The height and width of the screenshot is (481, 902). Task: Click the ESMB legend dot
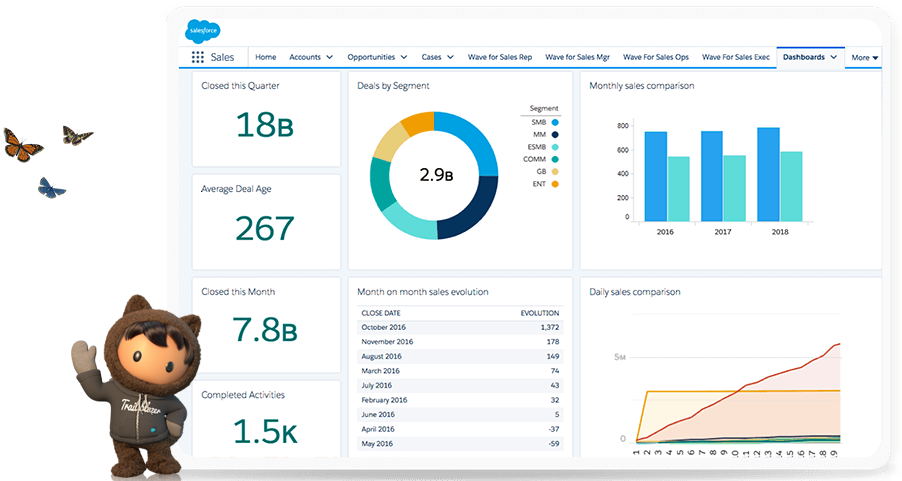[x=555, y=147]
